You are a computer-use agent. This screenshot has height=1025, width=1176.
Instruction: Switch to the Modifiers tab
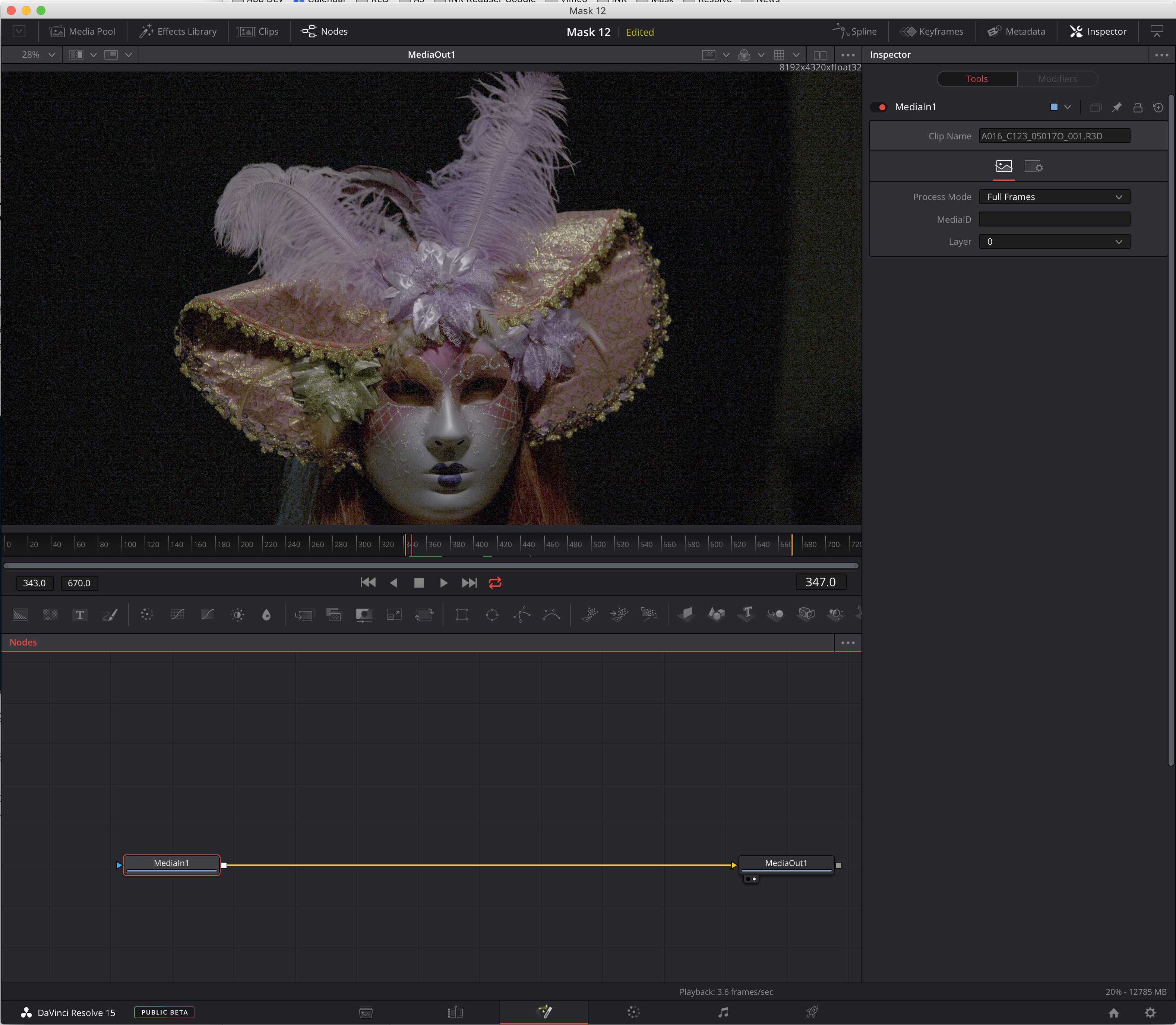(1057, 79)
